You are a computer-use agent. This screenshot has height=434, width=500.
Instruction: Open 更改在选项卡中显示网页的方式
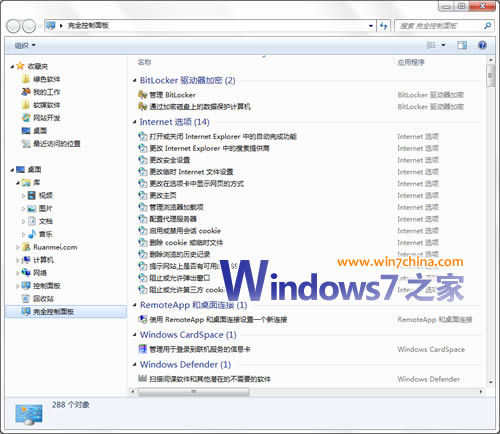click(196, 184)
